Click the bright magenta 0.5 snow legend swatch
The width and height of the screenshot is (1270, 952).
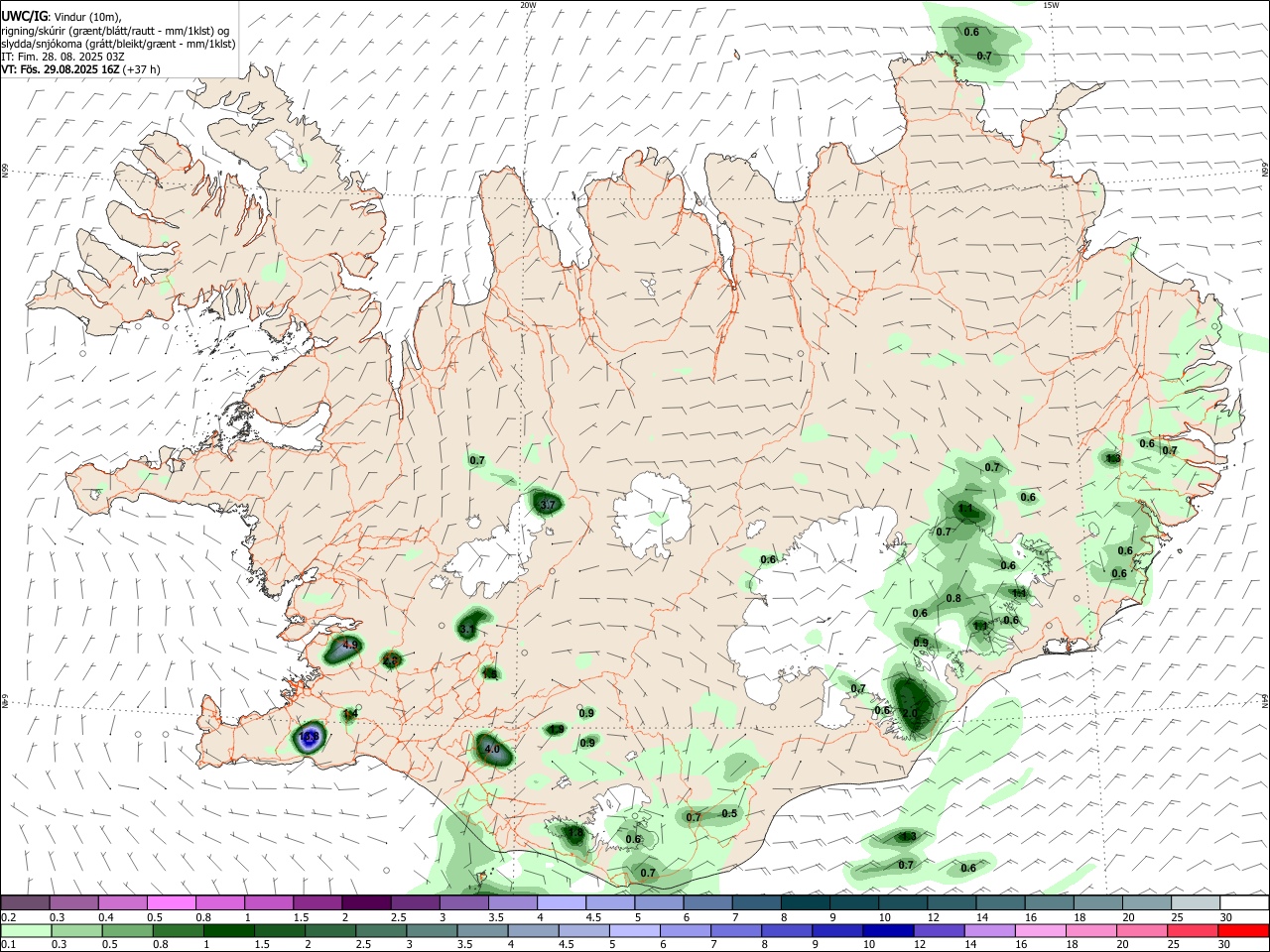point(171,902)
